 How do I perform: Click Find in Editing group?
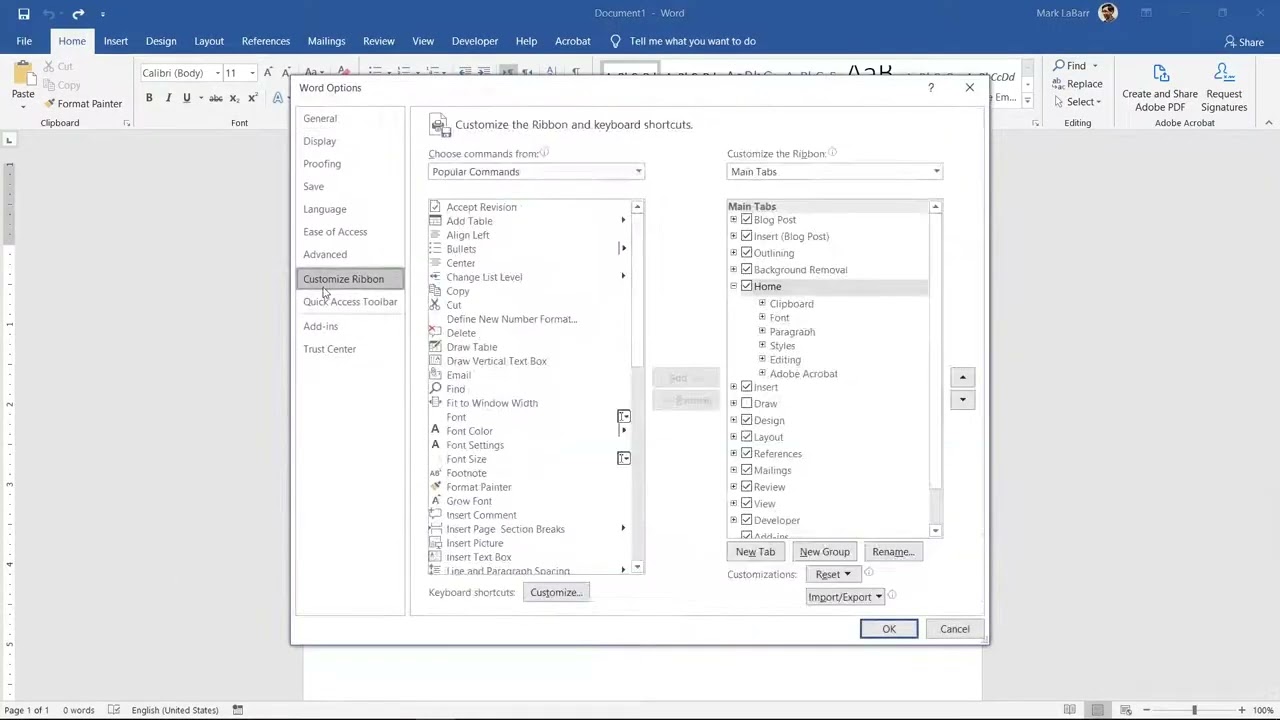click(x=1075, y=66)
